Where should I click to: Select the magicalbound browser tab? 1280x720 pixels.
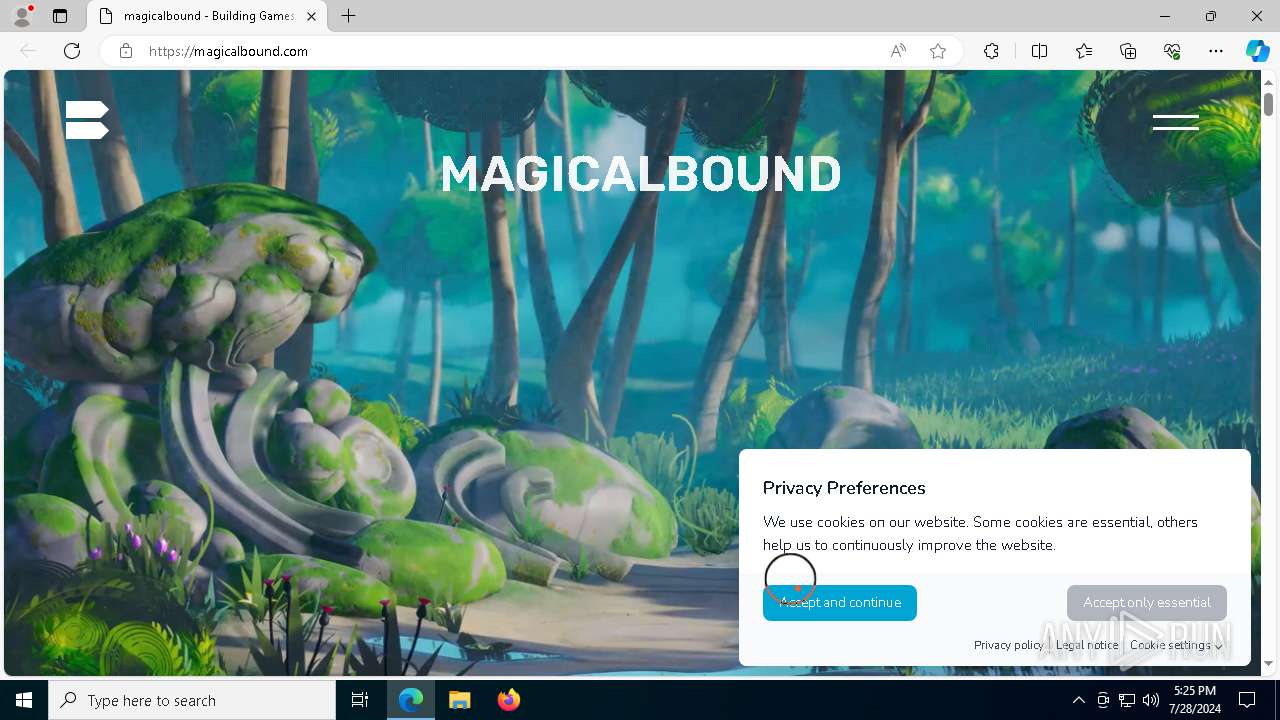[x=207, y=16]
